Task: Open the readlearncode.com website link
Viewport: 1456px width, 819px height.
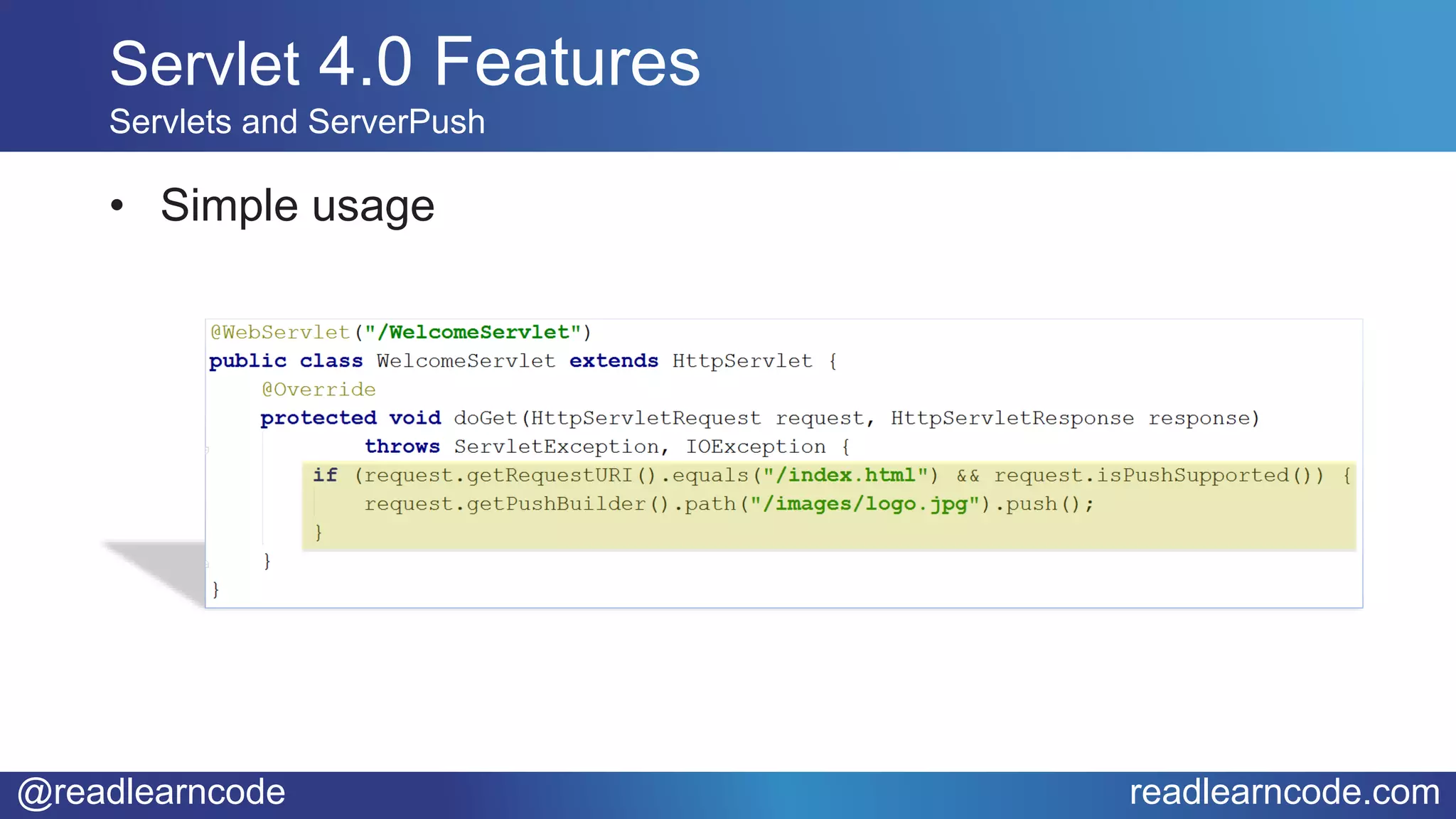Action: (1284, 792)
